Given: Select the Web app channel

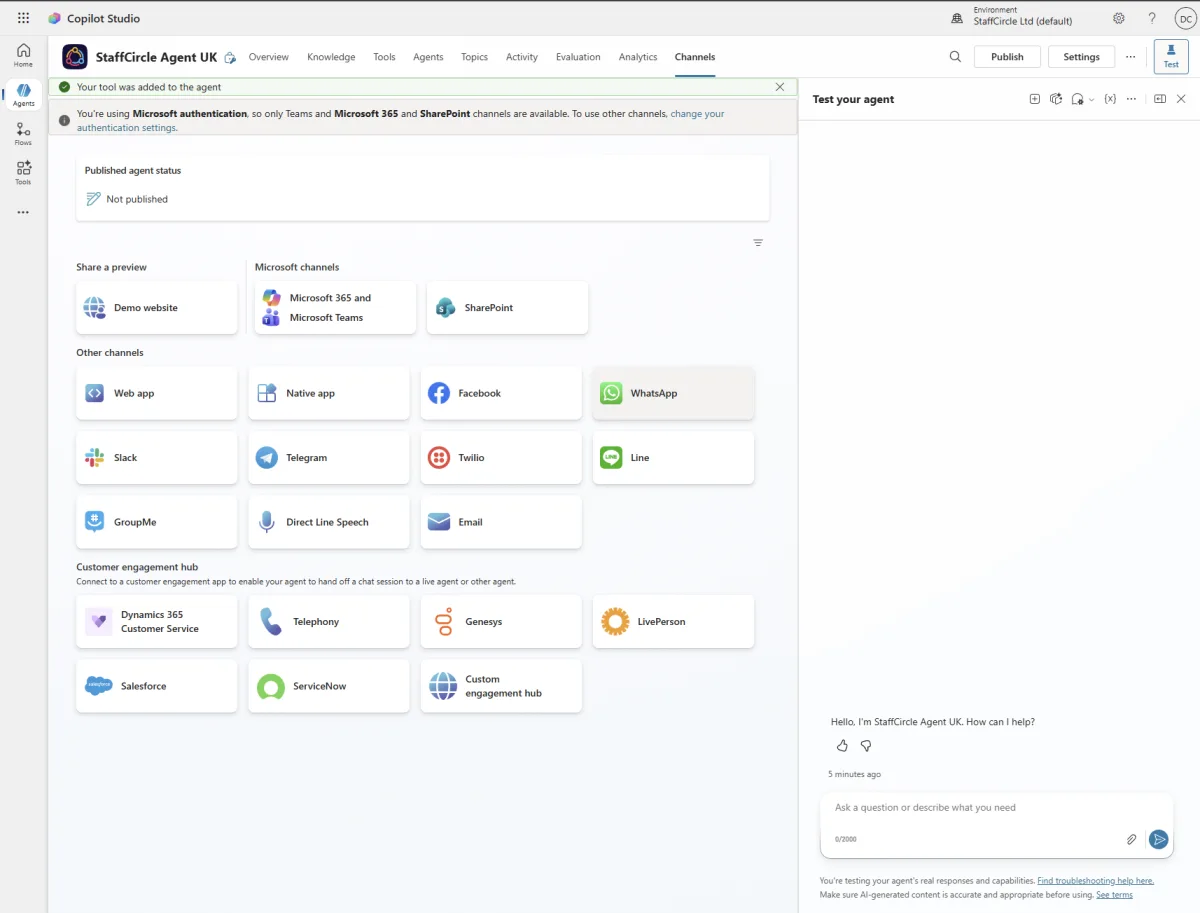Looking at the screenshot, I should (157, 393).
